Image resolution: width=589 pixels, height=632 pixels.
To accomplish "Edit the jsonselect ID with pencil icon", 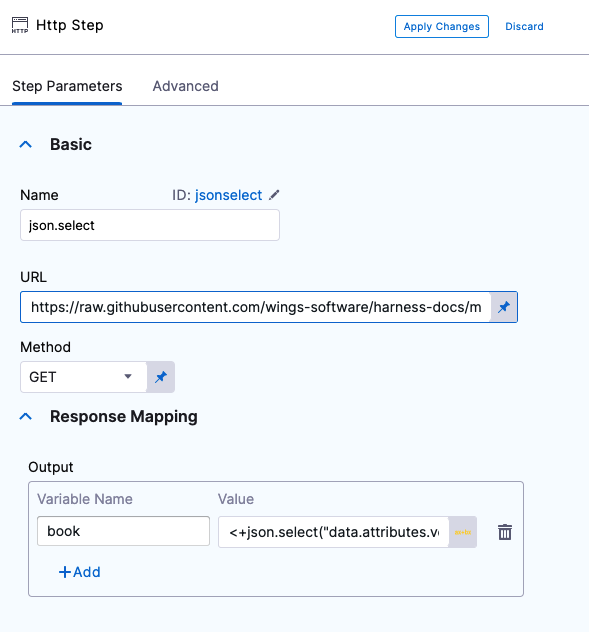I will 274,195.
